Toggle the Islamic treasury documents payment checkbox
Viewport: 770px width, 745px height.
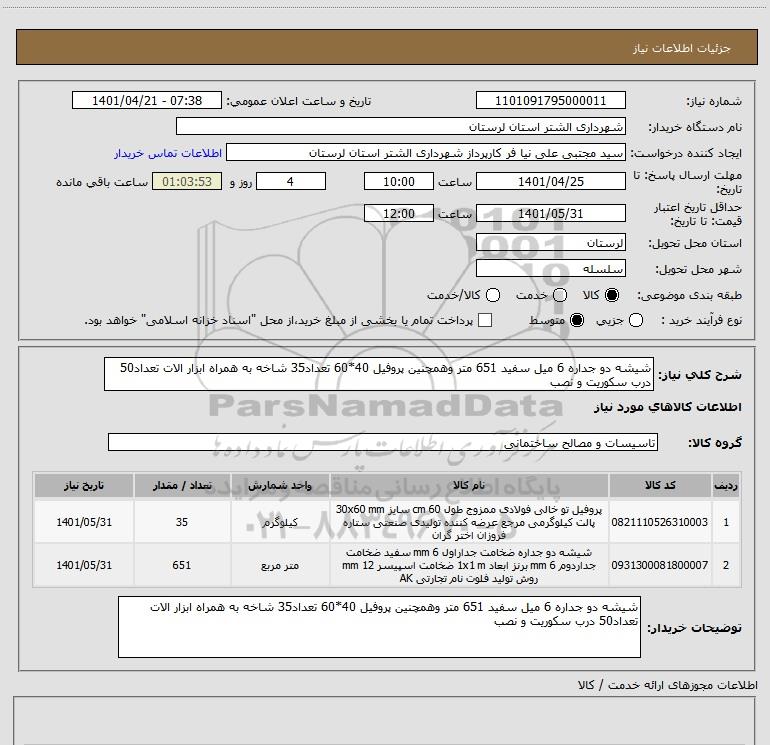coord(485,320)
